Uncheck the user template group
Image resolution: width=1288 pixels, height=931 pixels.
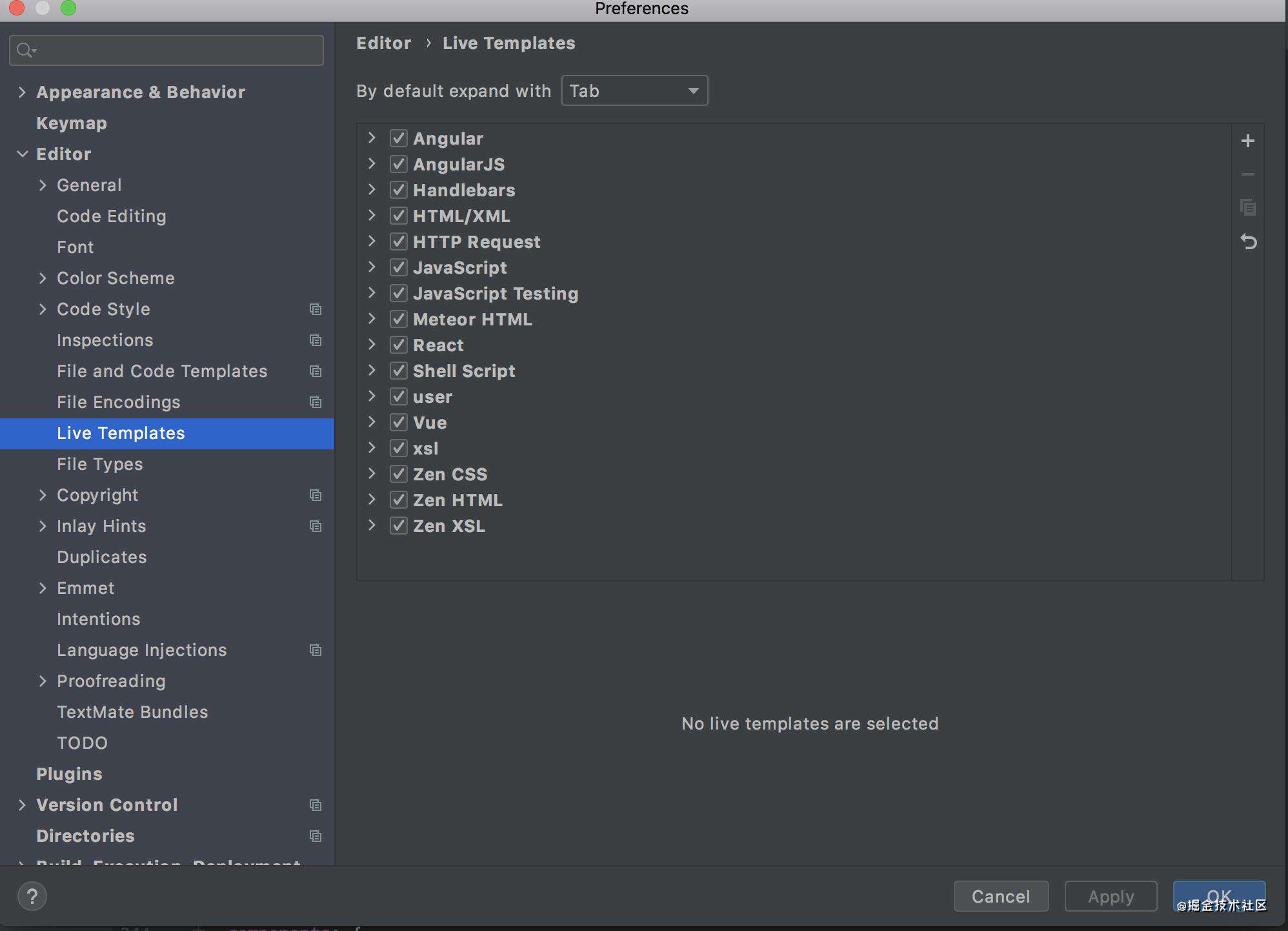(x=399, y=396)
